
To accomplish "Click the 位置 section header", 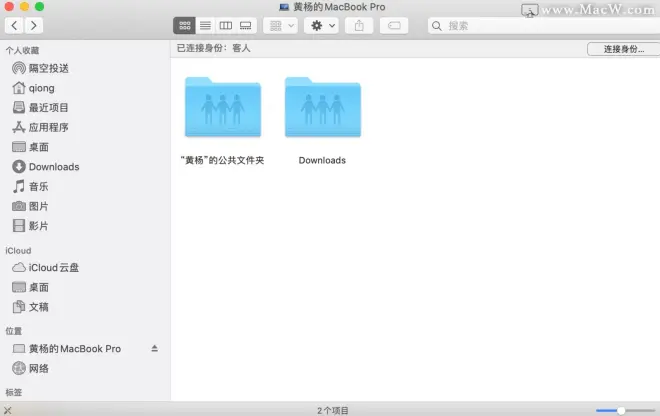I will pyautogui.click(x=13, y=331).
